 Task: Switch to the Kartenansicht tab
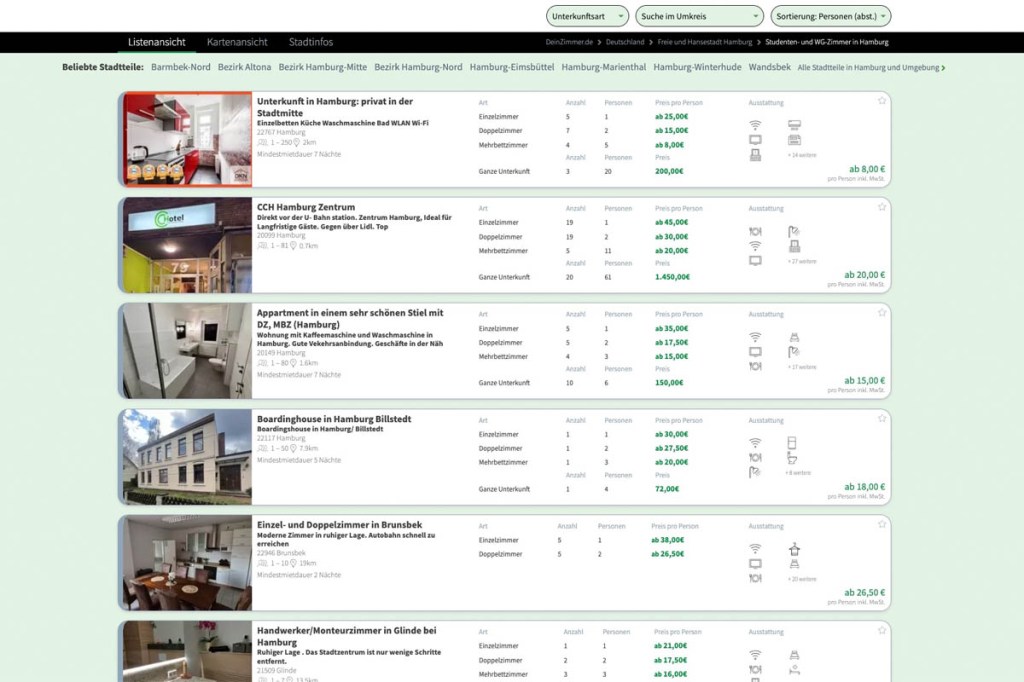tap(237, 42)
